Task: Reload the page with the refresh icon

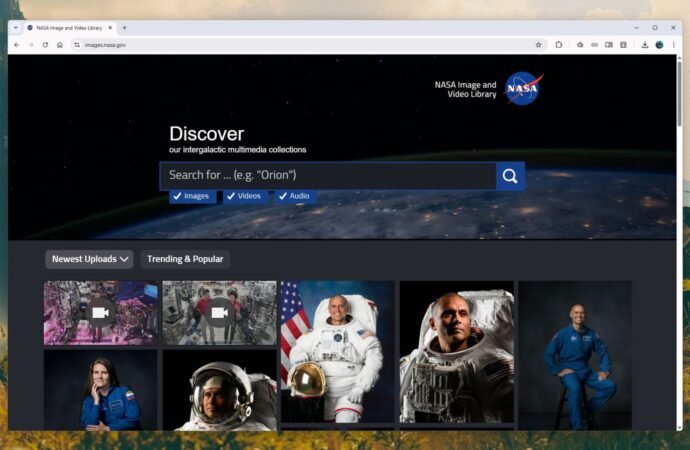Action: [x=45, y=45]
